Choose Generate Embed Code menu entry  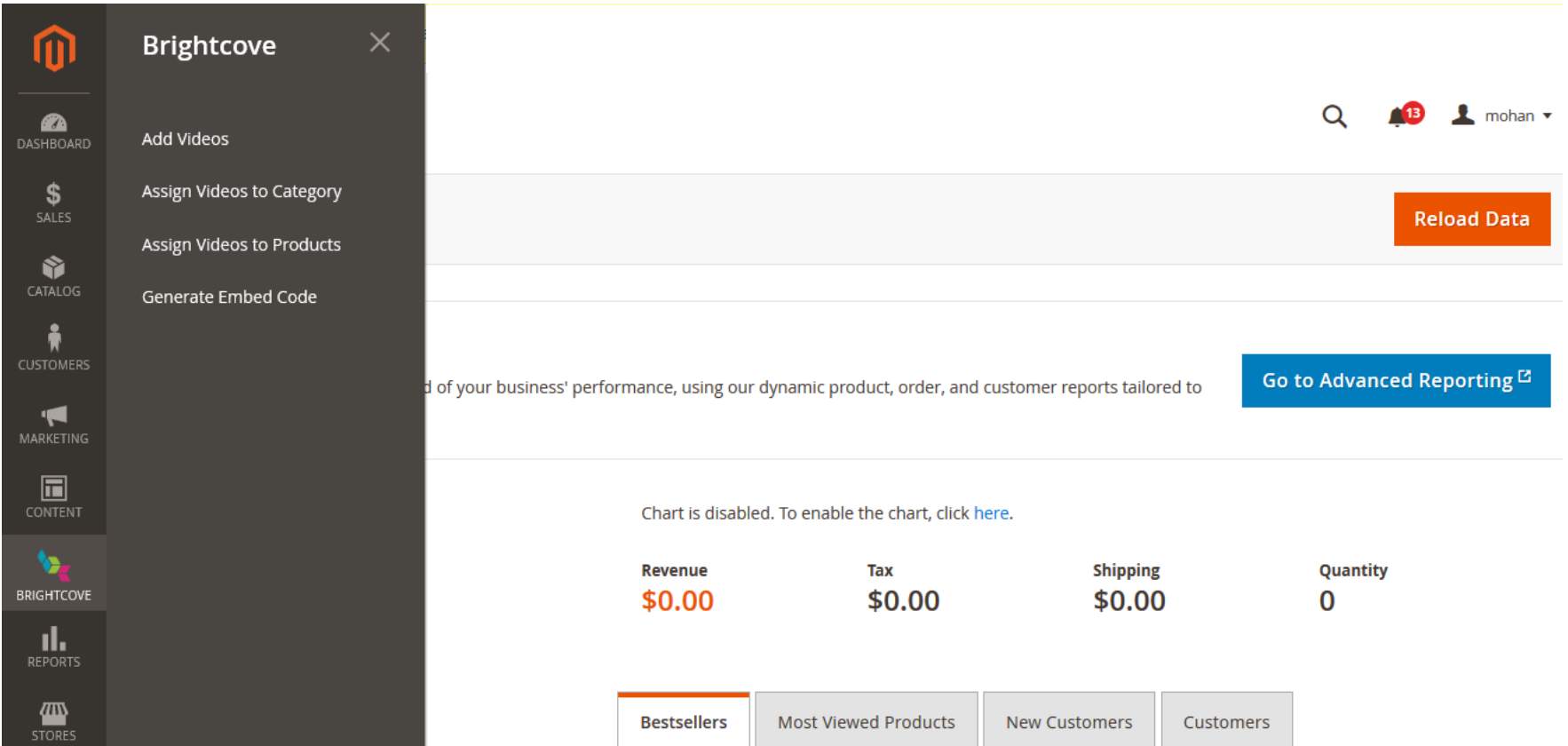[x=229, y=298]
